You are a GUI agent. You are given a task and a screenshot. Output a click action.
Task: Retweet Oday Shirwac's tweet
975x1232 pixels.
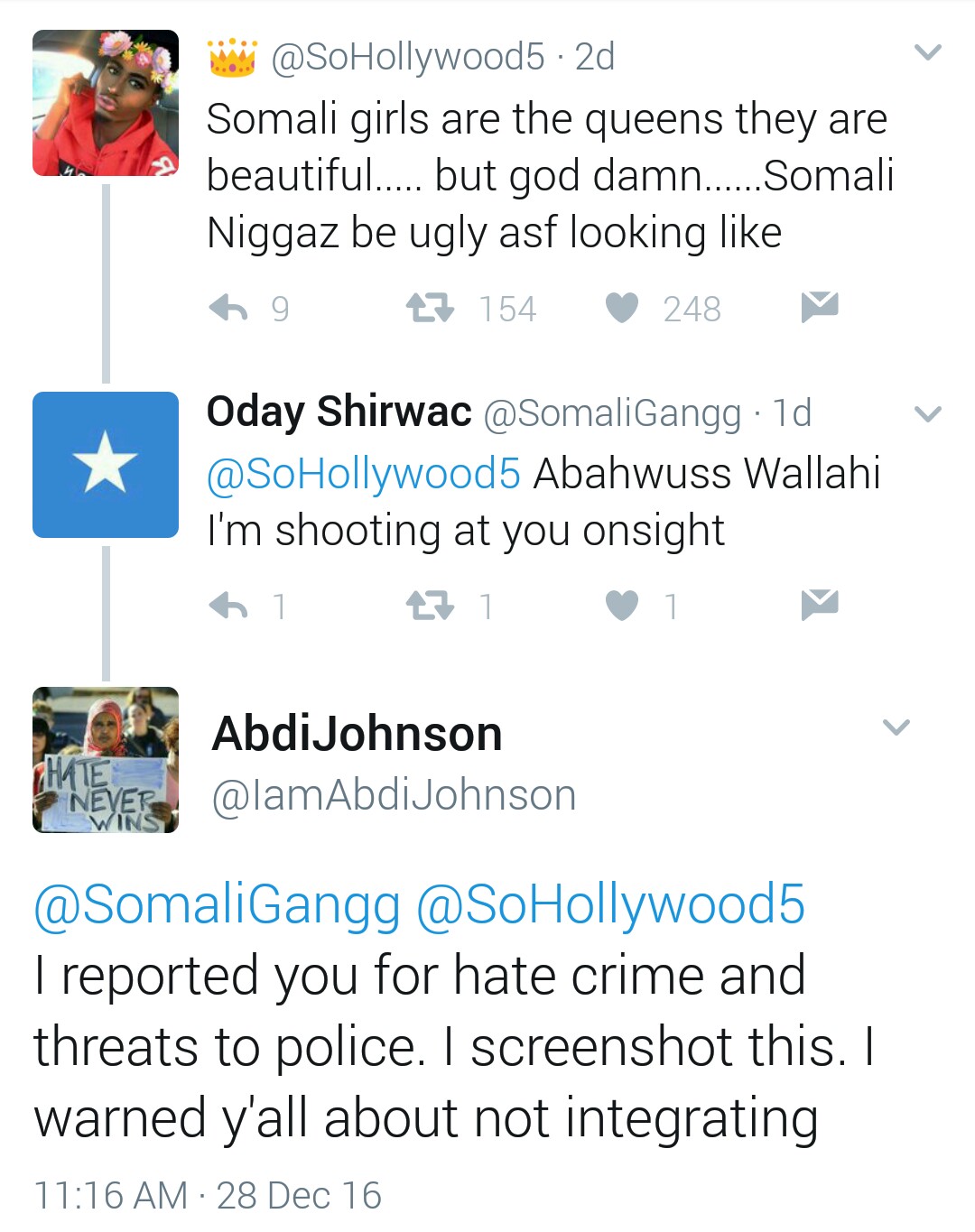pyautogui.click(x=430, y=606)
